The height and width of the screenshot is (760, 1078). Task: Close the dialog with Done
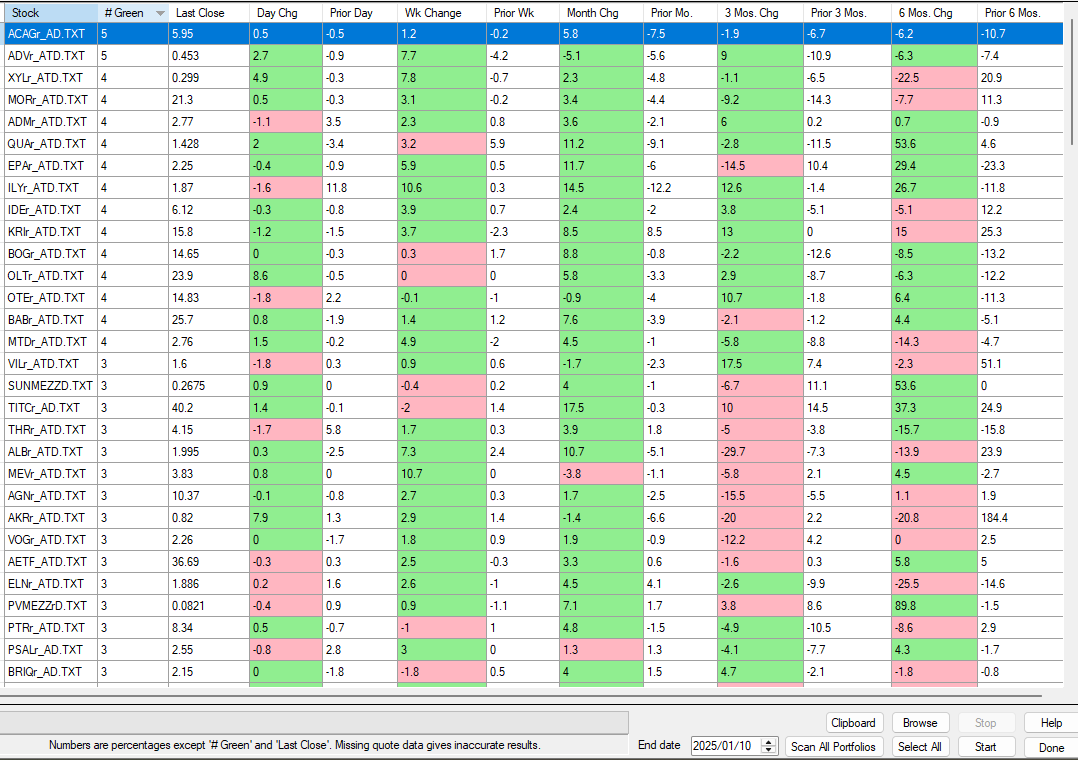[x=1051, y=747]
